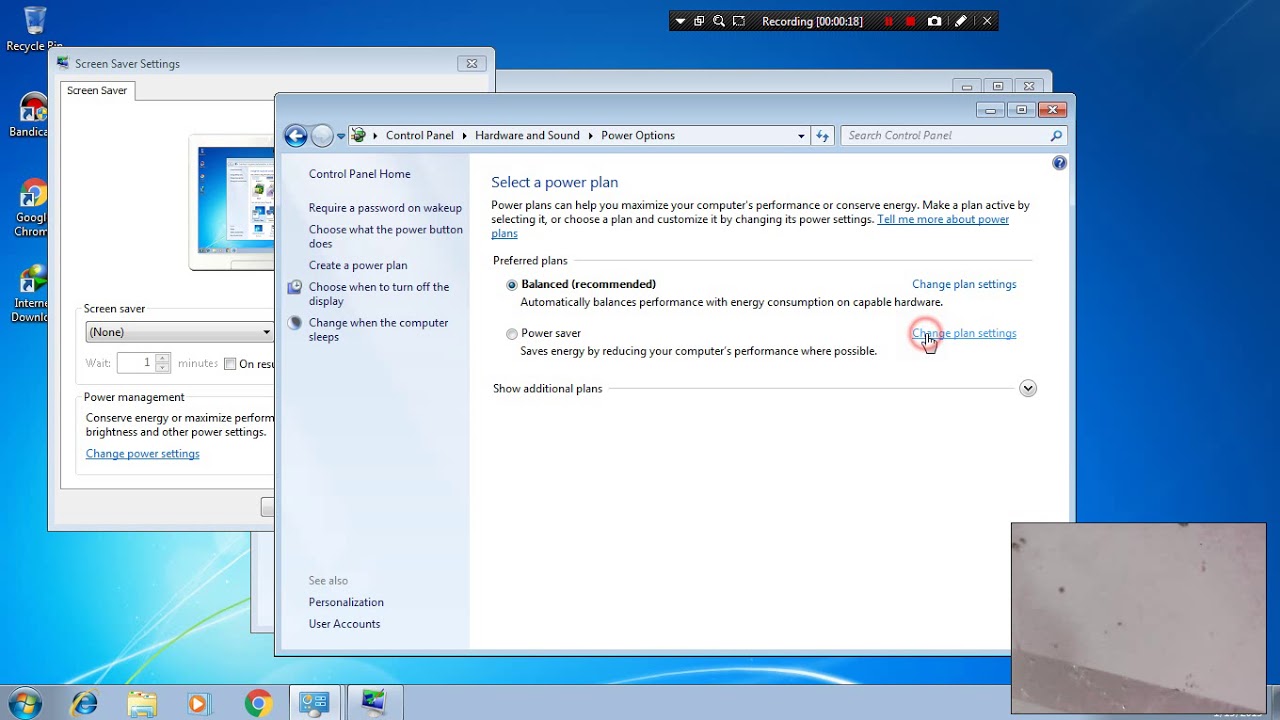Viewport: 1280px width, 720px height.
Task: Open Choose what the power button does
Action: [385, 236]
